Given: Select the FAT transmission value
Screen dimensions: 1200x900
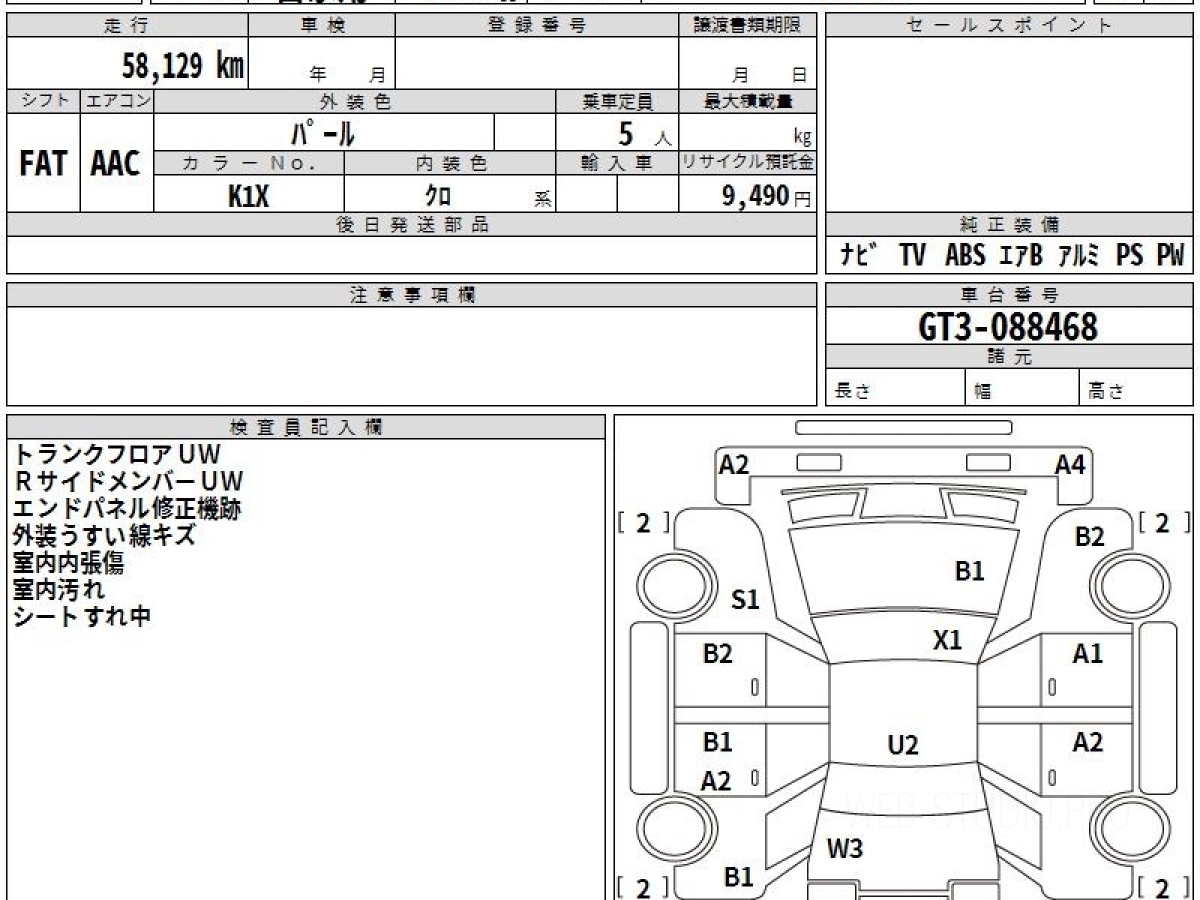Looking at the screenshot, I should tap(43, 164).
